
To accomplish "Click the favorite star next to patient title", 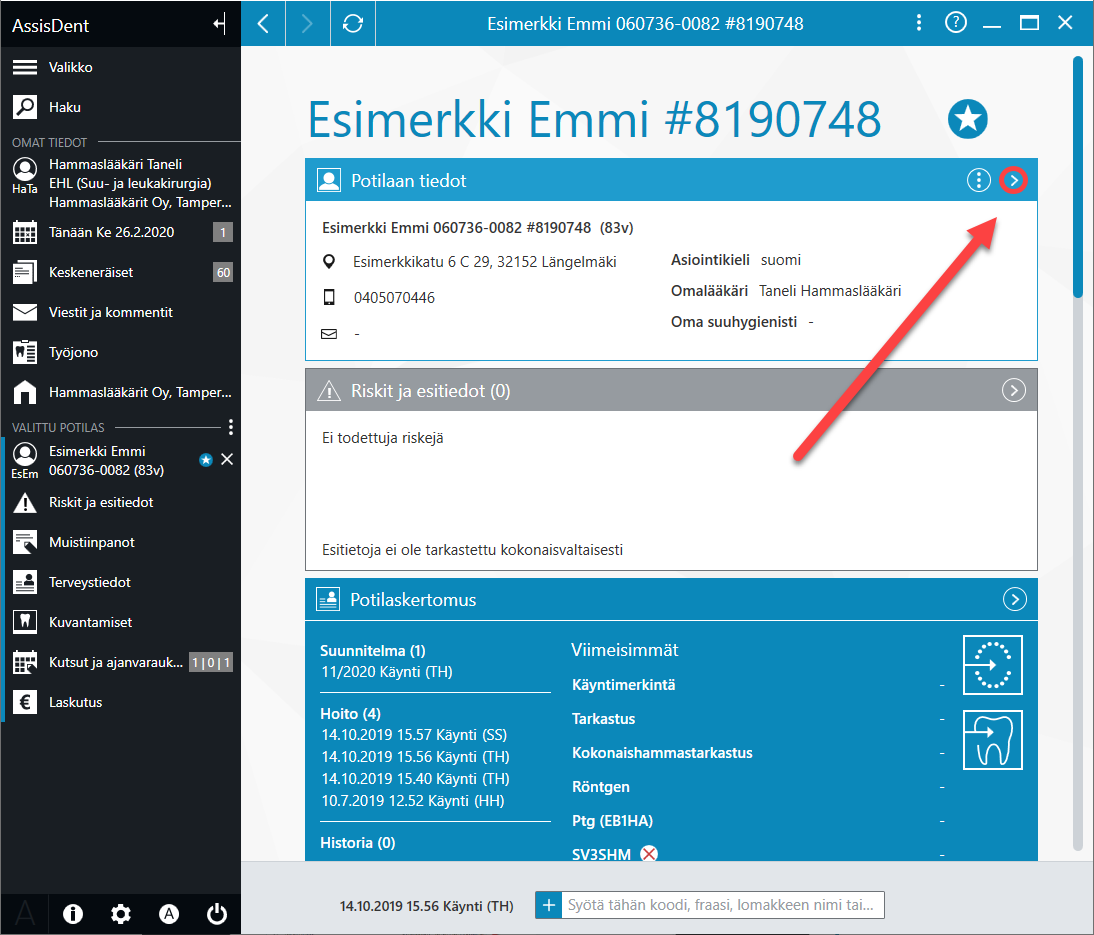I will 968,119.
